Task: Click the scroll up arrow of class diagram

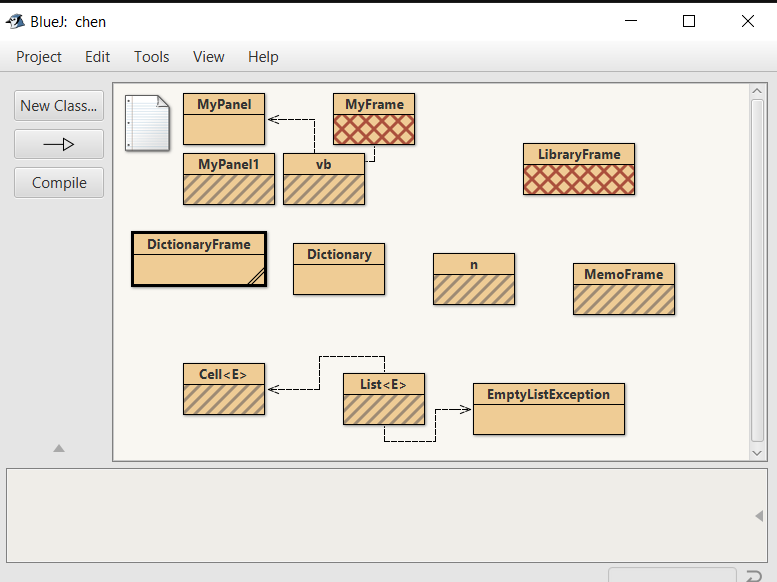Action: 757,92
